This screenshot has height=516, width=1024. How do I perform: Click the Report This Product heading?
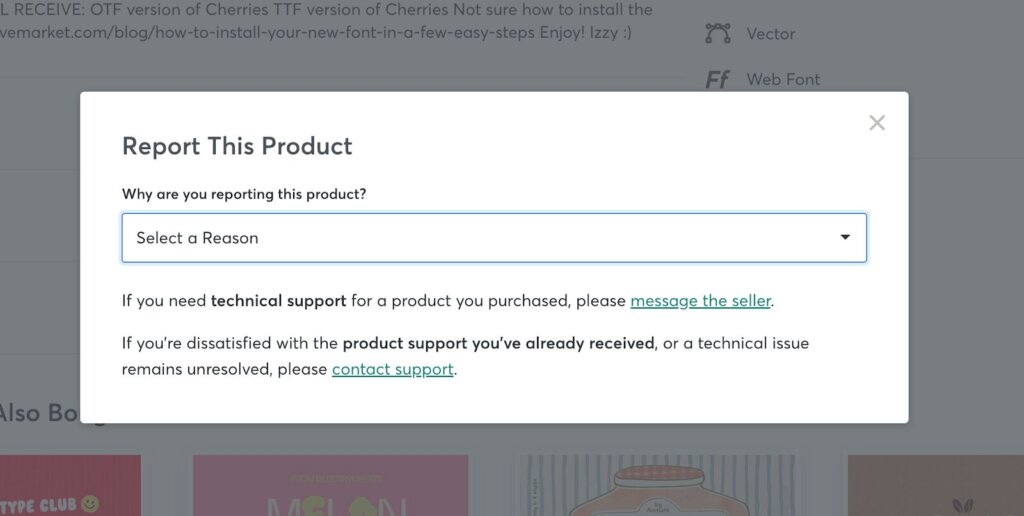tap(237, 146)
